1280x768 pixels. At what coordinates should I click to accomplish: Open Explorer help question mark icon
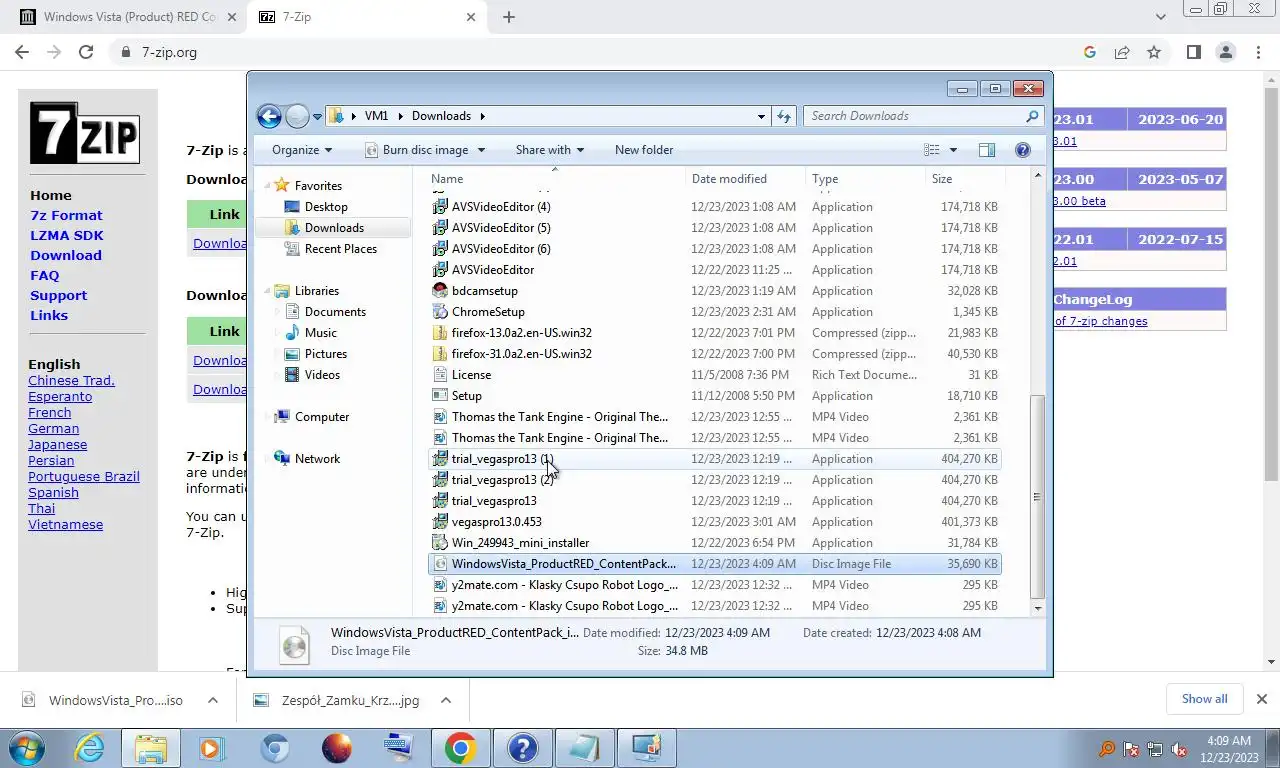[x=1022, y=150]
